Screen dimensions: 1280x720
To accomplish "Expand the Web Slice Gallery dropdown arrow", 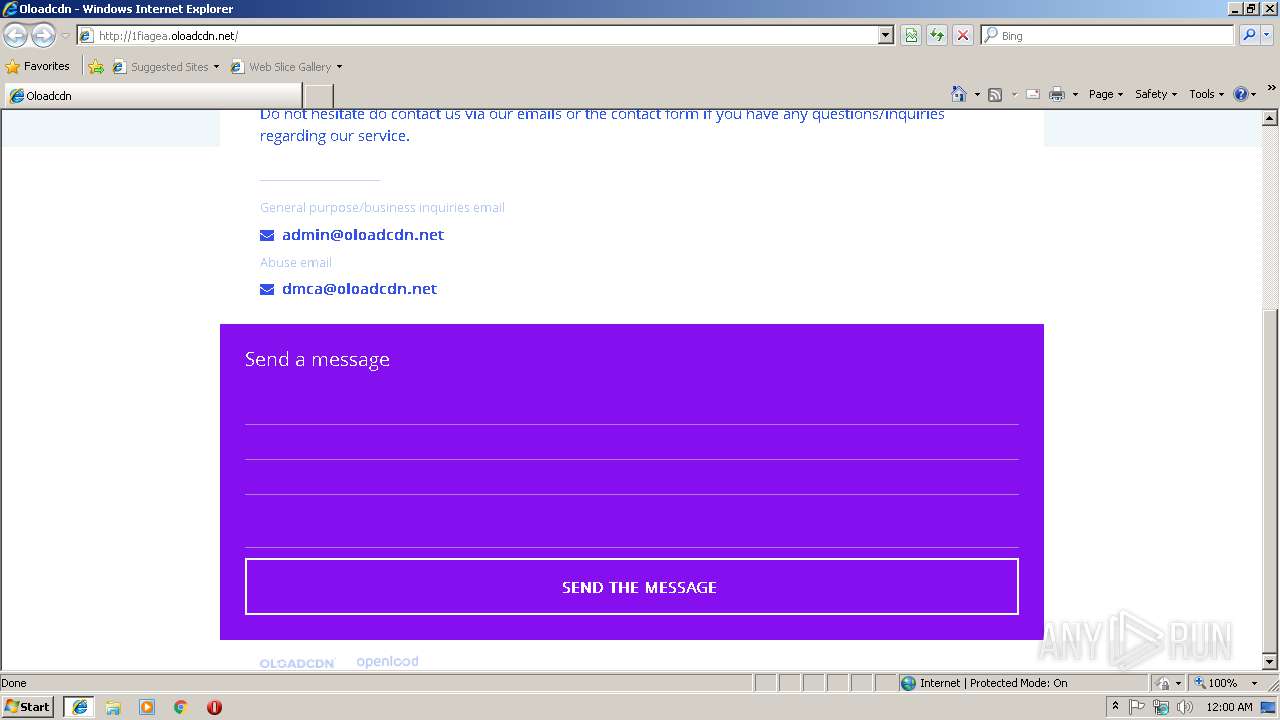I will point(339,67).
